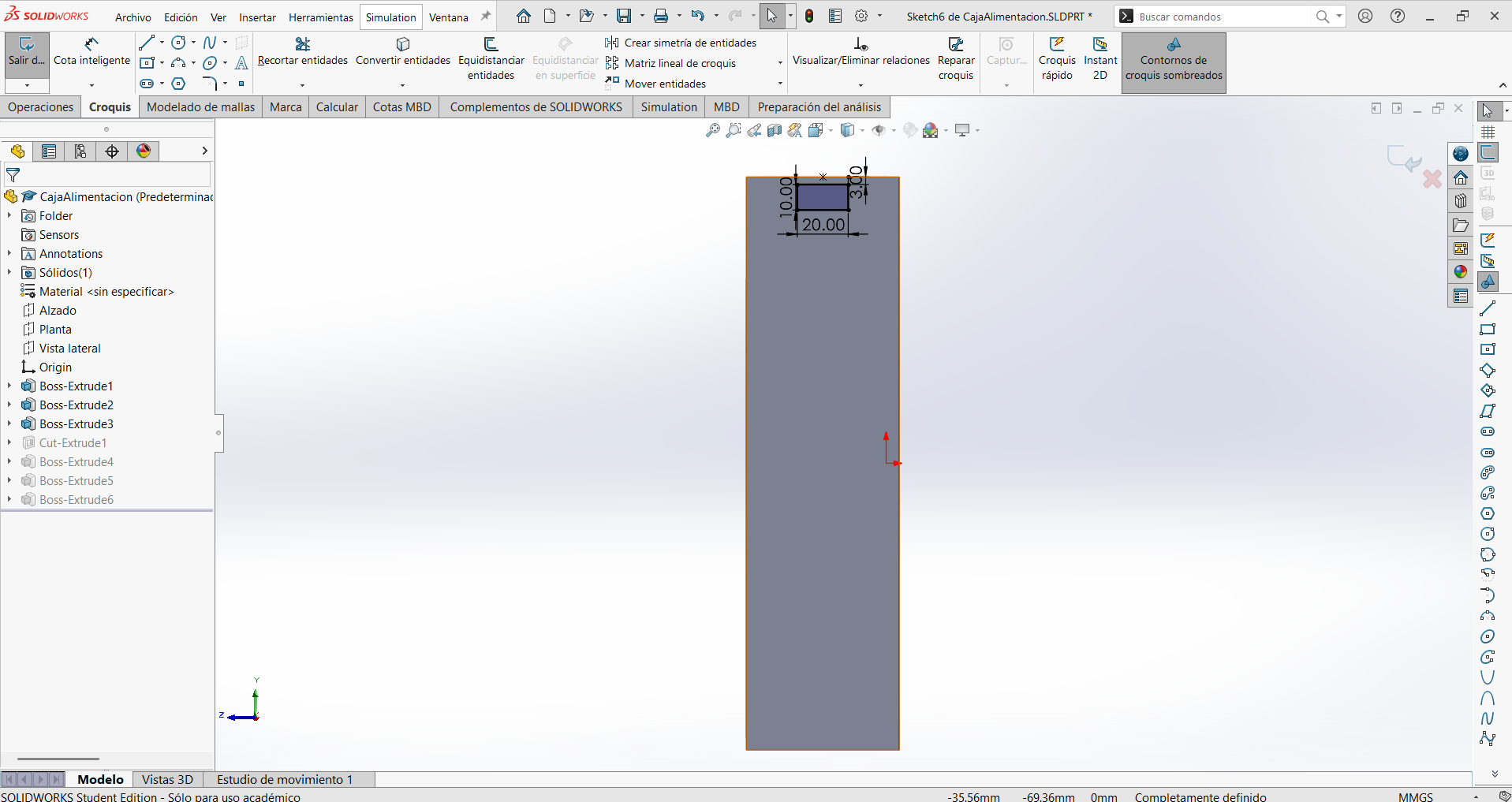Switch to the Calcular tab
Image resolution: width=1512 pixels, height=802 pixels.
(x=337, y=107)
